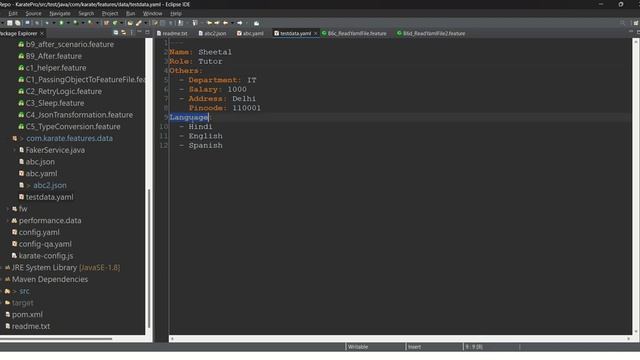Open the Coverage button dropdown arrow
The height and width of the screenshot is (360, 640).
click(x=82, y=23)
